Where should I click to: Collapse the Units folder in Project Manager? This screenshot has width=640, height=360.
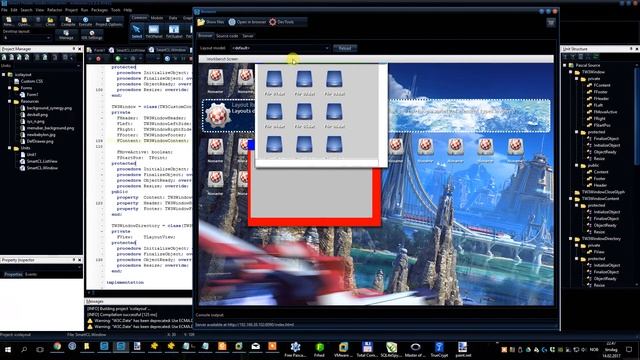click(9, 148)
